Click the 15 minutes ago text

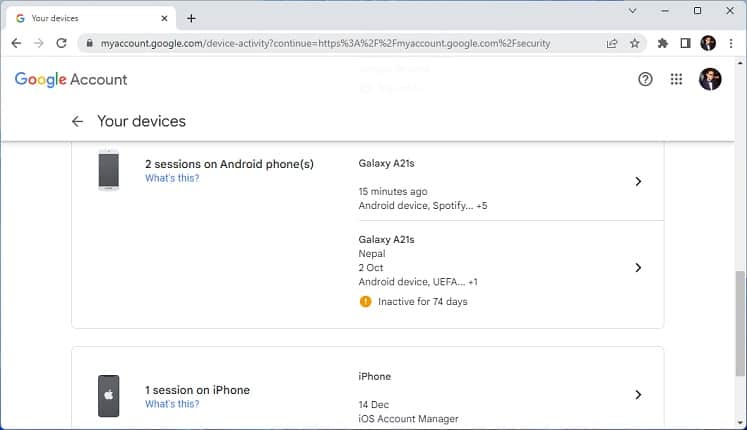click(393, 191)
